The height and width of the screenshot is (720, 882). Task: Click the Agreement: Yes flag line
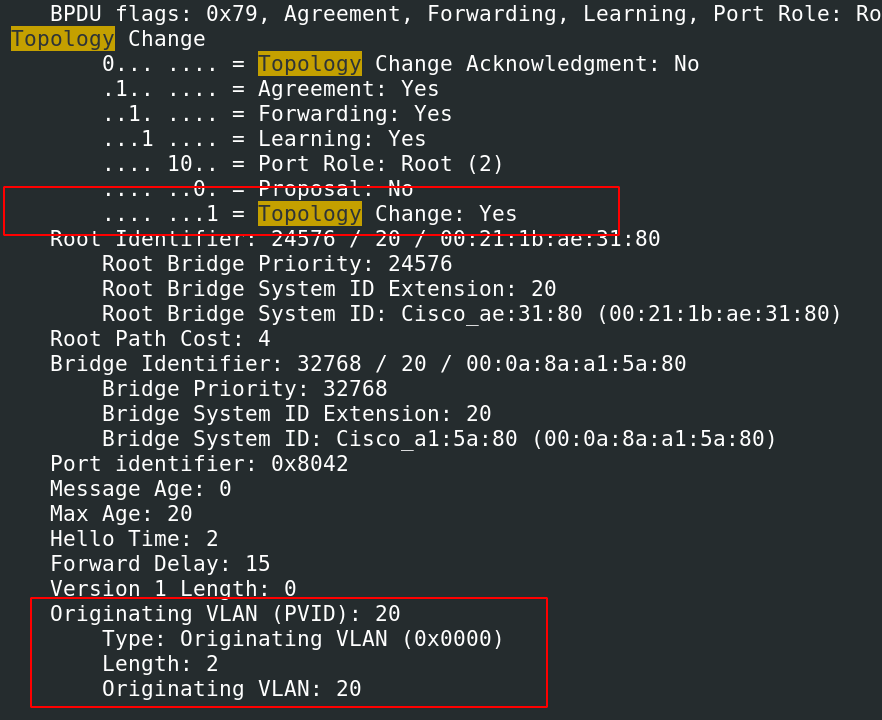click(270, 89)
